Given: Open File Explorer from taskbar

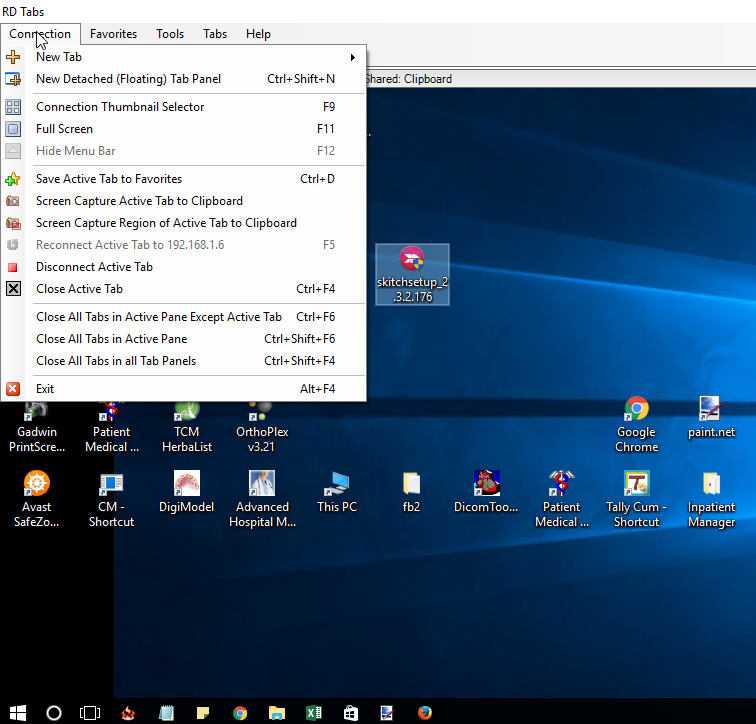Looking at the screenshot, I should coord(277,713).
